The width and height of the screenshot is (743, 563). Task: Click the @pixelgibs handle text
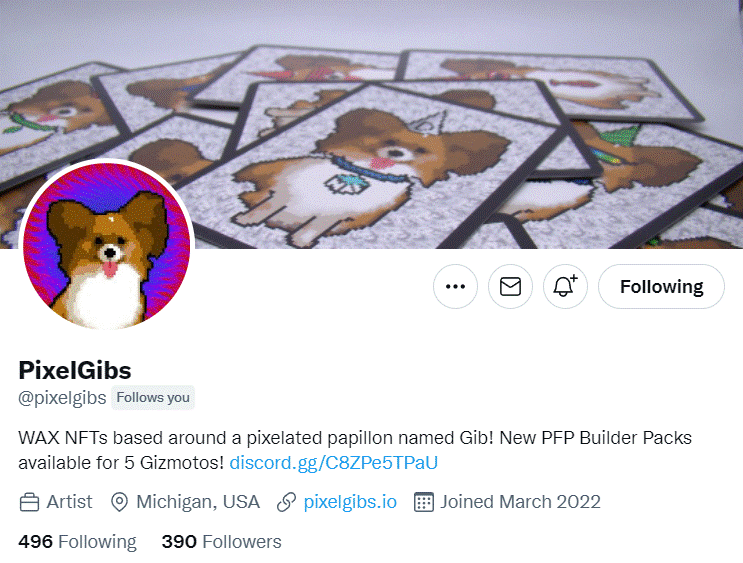pyautogui.click(x=62, y=398)
